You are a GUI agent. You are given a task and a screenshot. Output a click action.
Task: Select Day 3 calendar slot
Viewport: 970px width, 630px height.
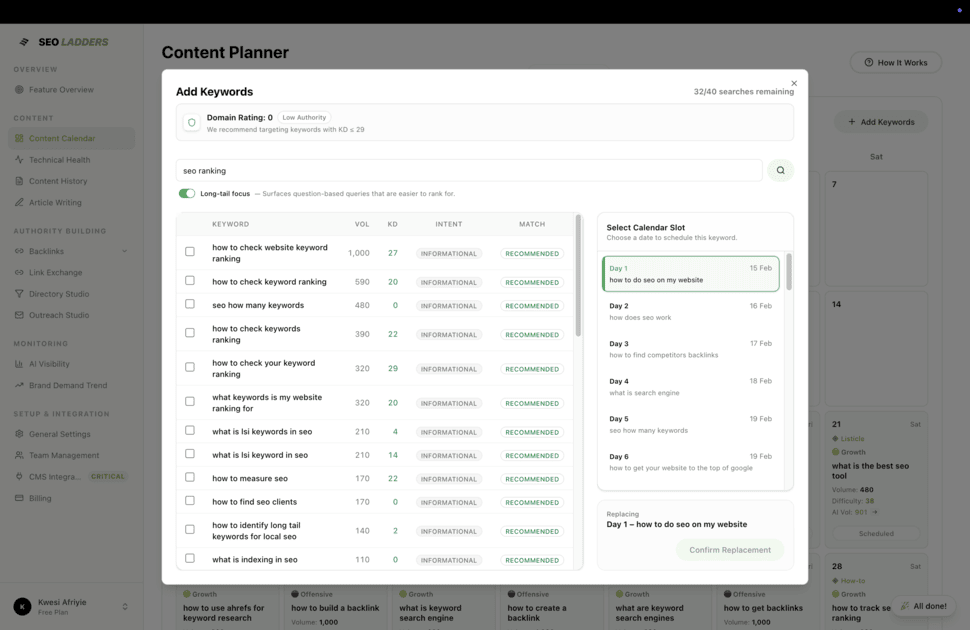coord(690,349)
